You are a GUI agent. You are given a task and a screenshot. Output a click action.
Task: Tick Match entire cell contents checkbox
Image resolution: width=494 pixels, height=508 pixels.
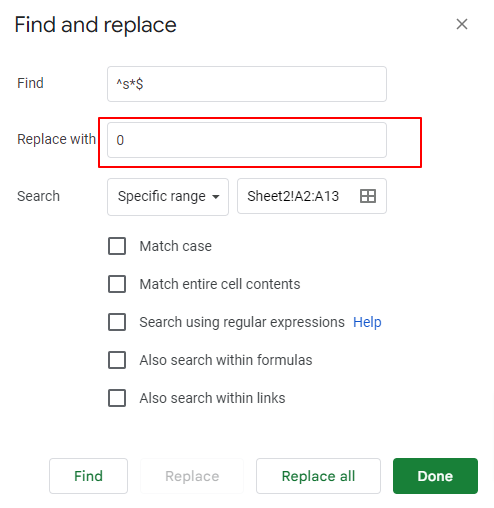pyautogui.click(x=117, y=284)
